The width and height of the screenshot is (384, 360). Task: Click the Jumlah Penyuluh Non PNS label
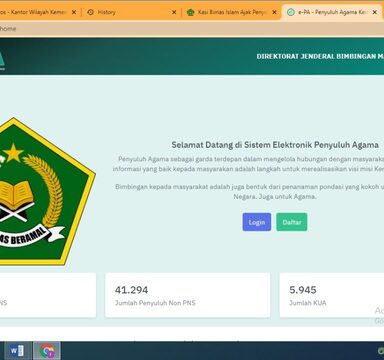[x=155, y=303]
